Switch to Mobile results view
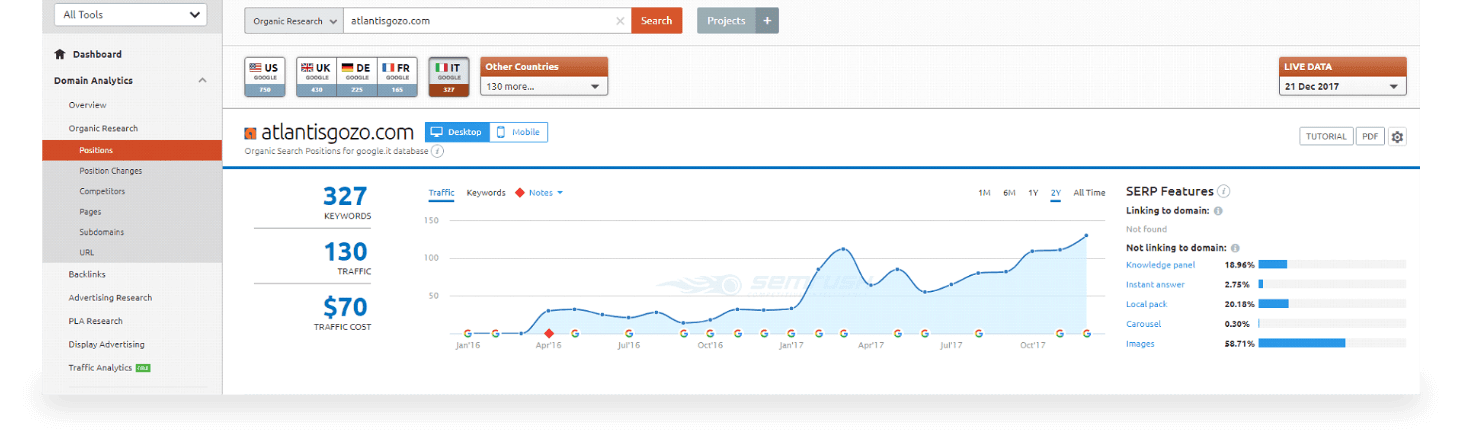Screen dimensions: 1462x447 [x=518, y=132]
